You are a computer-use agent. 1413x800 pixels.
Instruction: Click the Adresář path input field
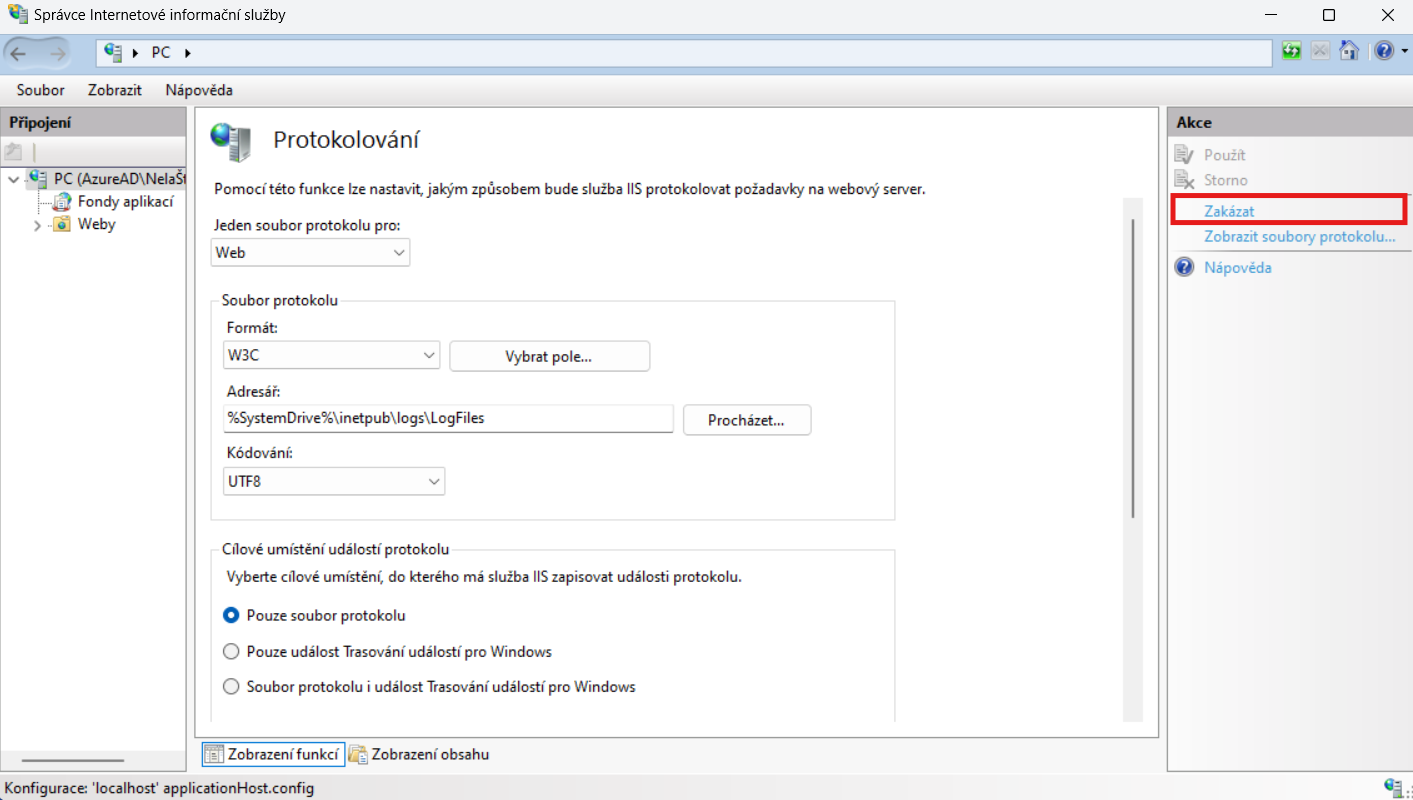[x=449, y=419]
